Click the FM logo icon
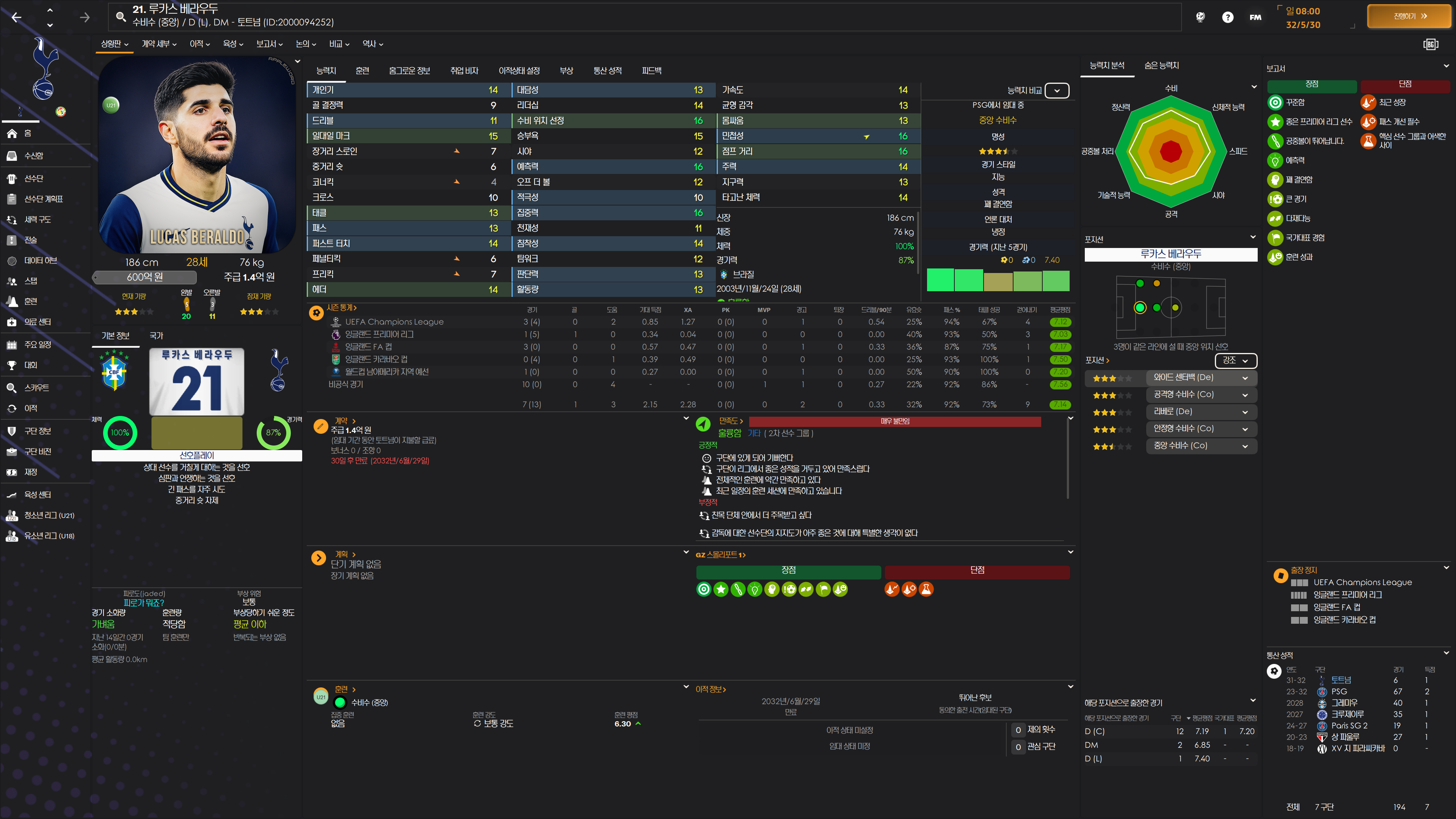 coord(1255,17)
